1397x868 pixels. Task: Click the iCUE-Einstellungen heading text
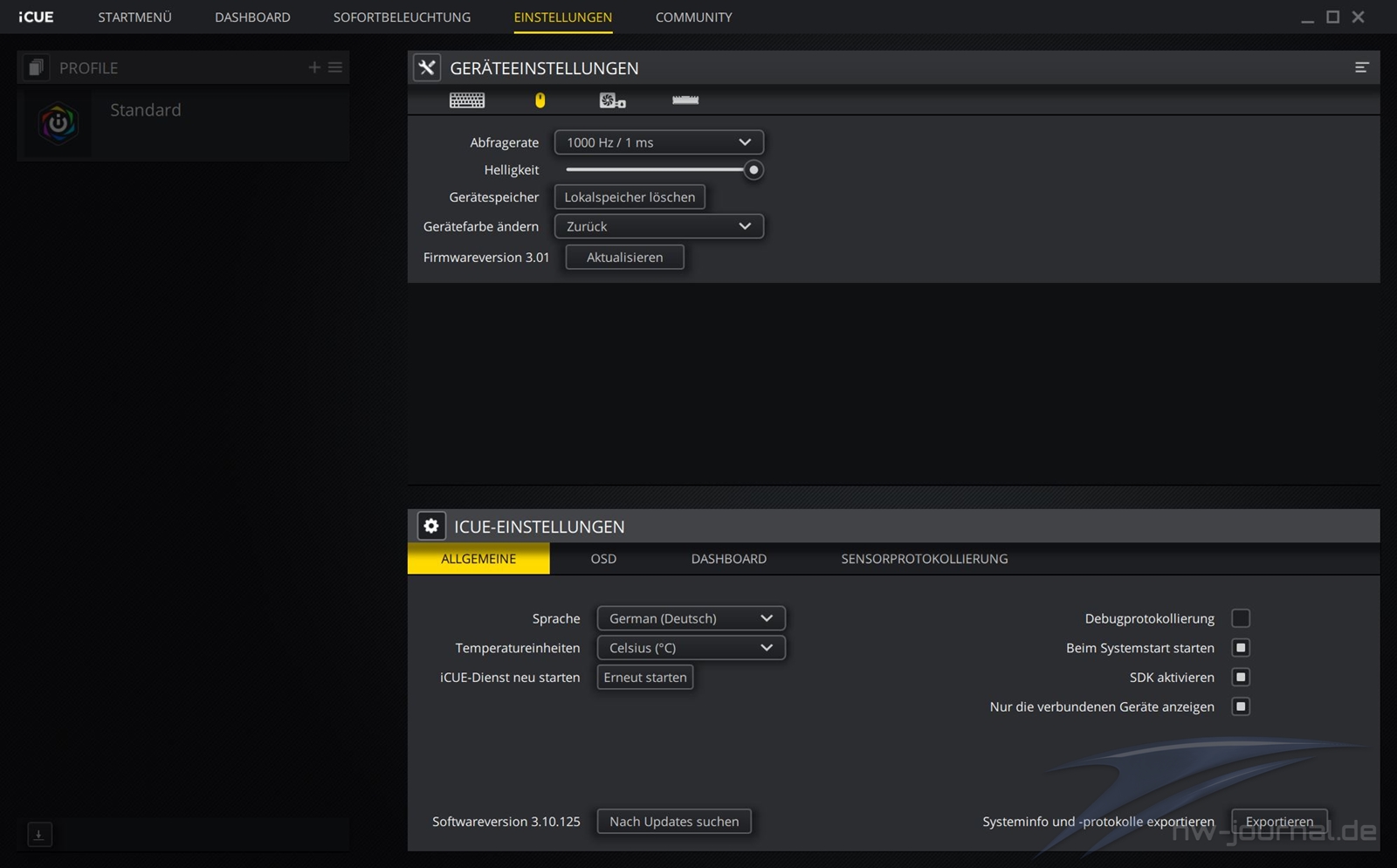point(540,527)
